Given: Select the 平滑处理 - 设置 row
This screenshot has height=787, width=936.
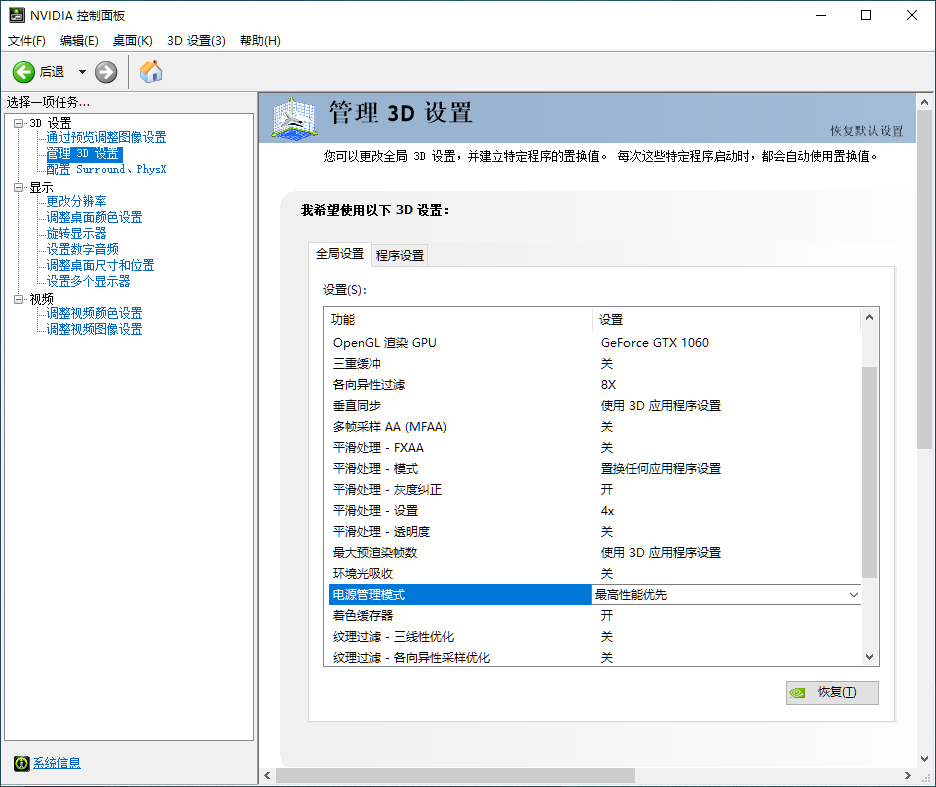Looking at the screenshot, I should (x=595, y=511).
